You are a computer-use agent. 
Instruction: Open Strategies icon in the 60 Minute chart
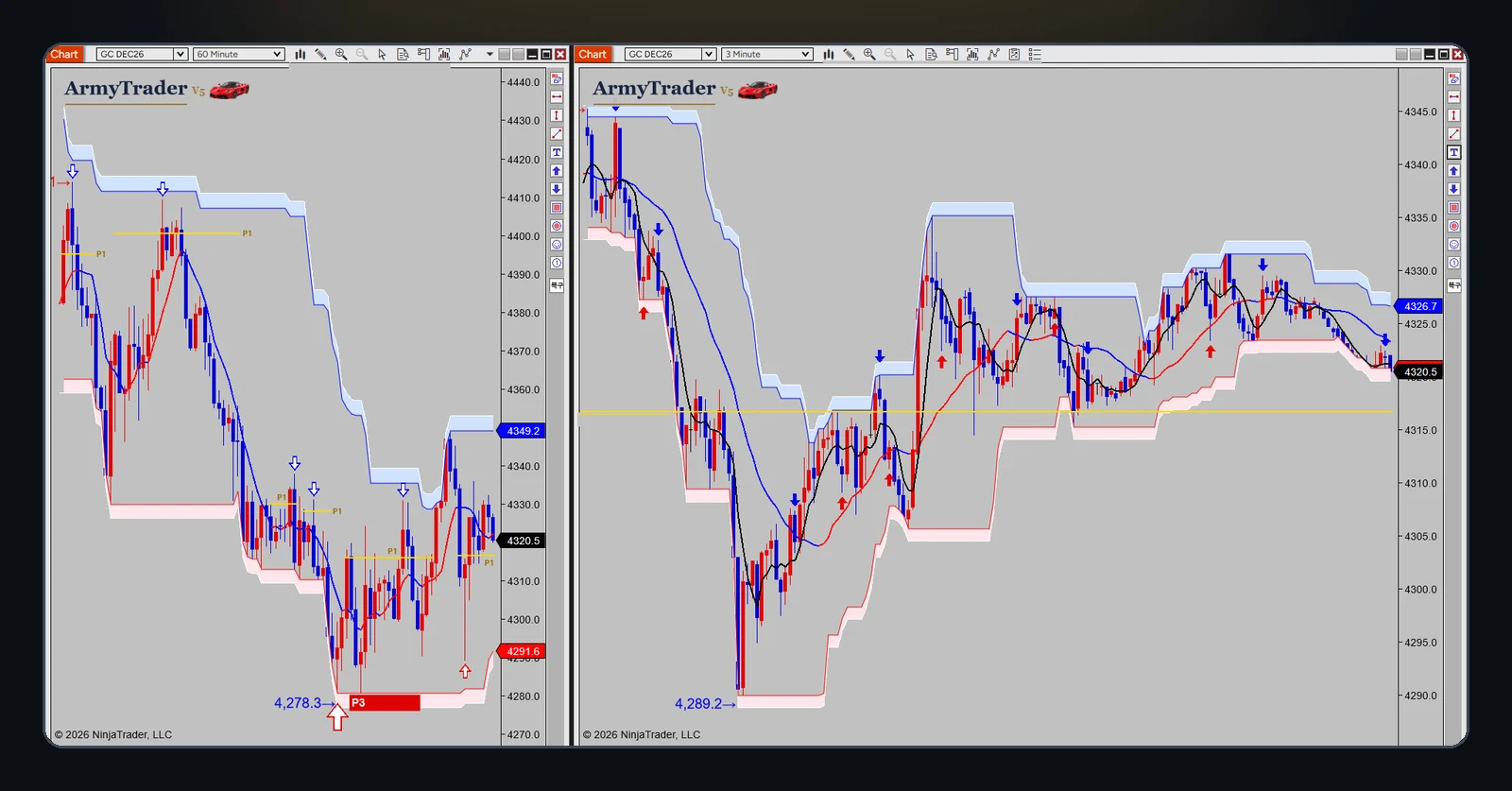point(465,54)
